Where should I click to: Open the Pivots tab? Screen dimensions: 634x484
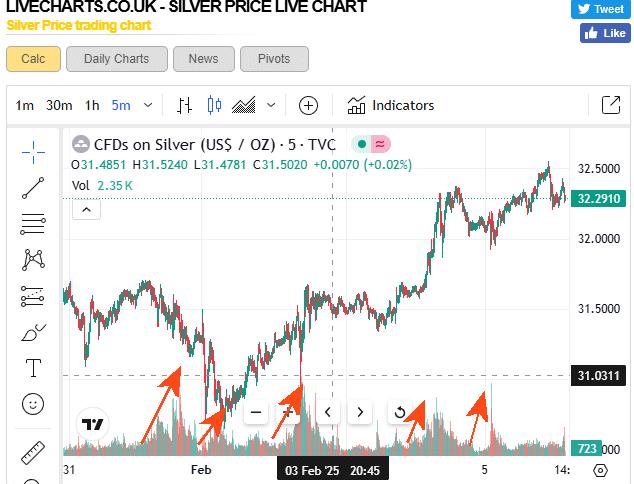[274, 59]
